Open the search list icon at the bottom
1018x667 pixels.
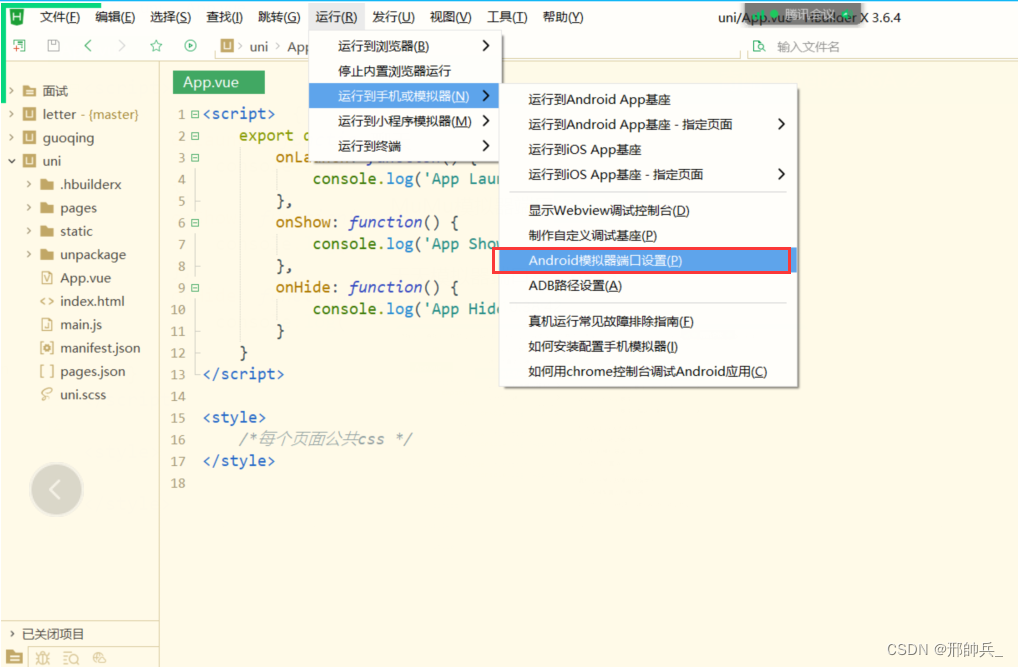click(71, 658)
